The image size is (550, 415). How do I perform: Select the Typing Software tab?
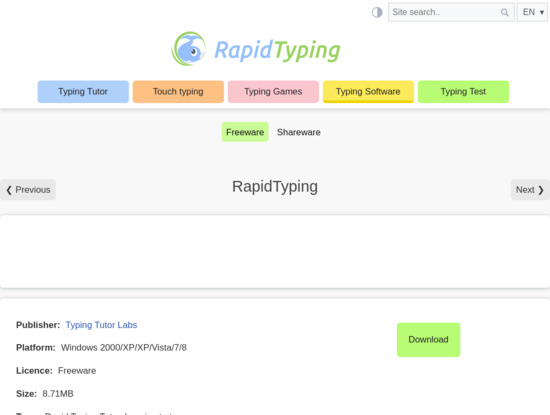pyautogui.click(x=368, y=92)
